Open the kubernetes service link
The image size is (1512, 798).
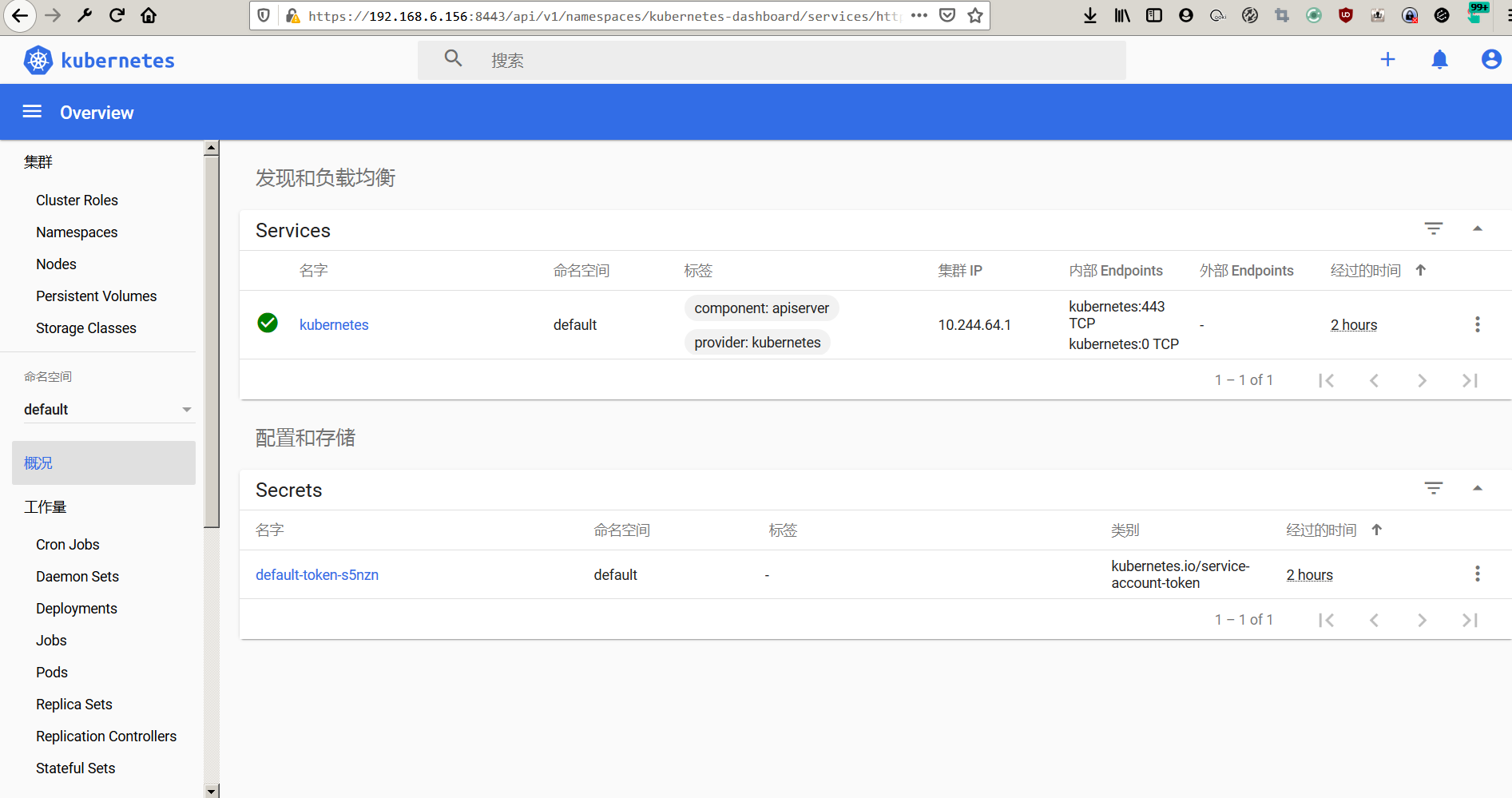pos(334,325)
